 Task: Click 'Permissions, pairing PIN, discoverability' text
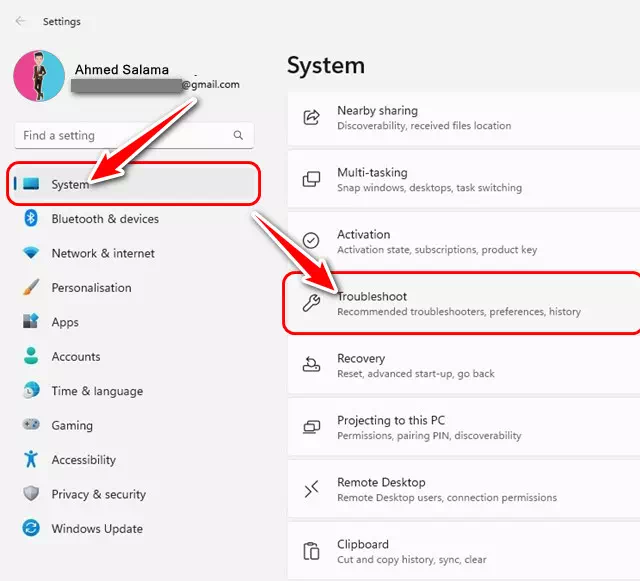(x=429, y=436)
